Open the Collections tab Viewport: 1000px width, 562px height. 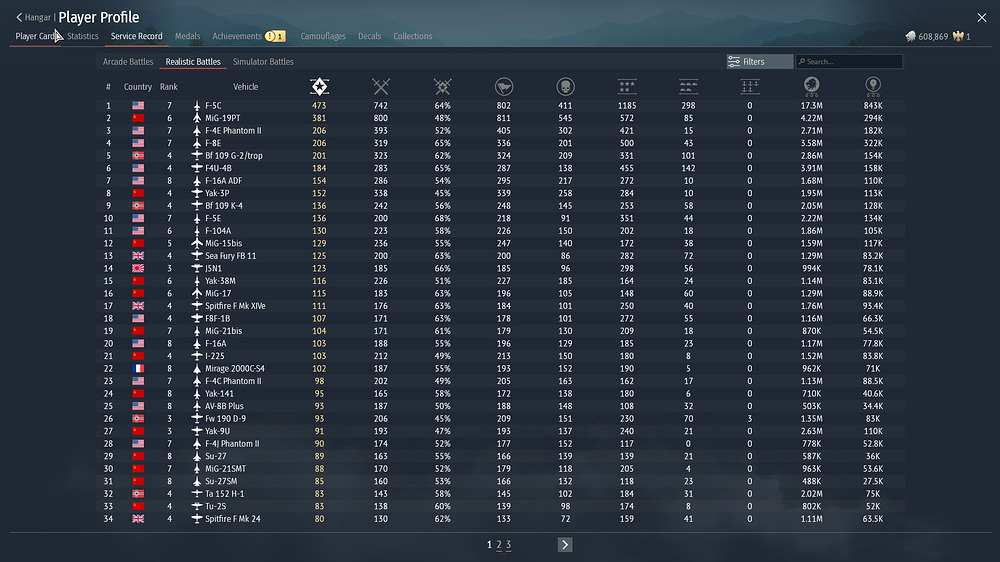[413, 36]
